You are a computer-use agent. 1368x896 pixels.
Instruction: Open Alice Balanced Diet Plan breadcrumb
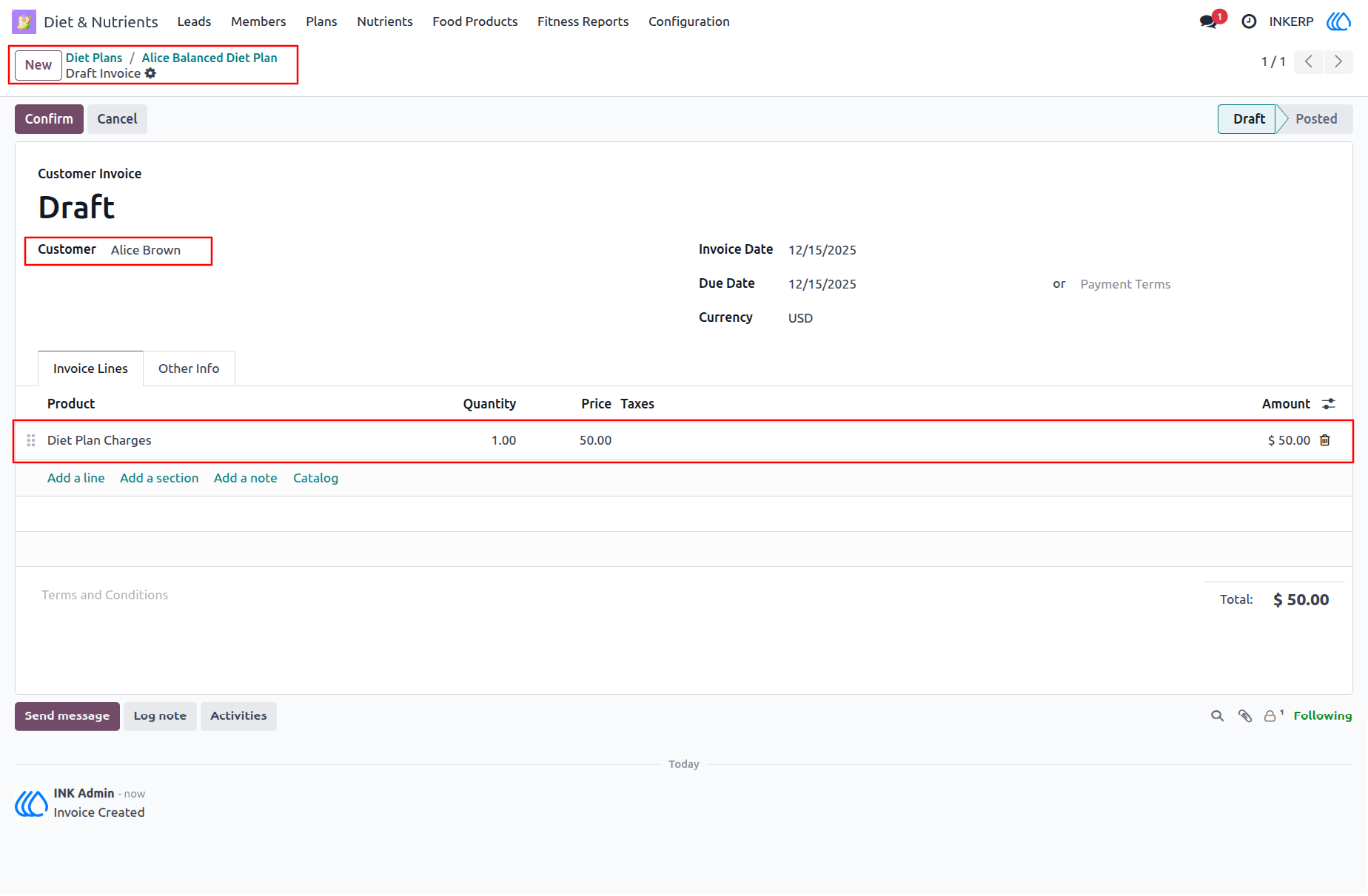click(209, 58)
